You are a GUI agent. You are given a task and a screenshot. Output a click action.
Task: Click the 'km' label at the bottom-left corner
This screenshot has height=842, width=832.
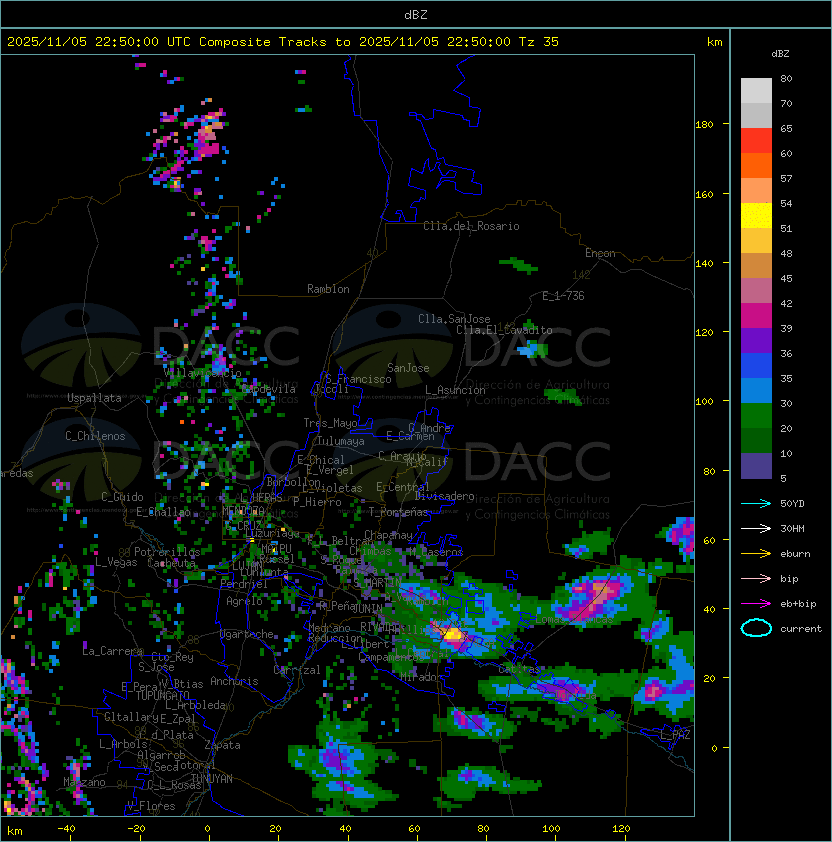click(15, 831)
